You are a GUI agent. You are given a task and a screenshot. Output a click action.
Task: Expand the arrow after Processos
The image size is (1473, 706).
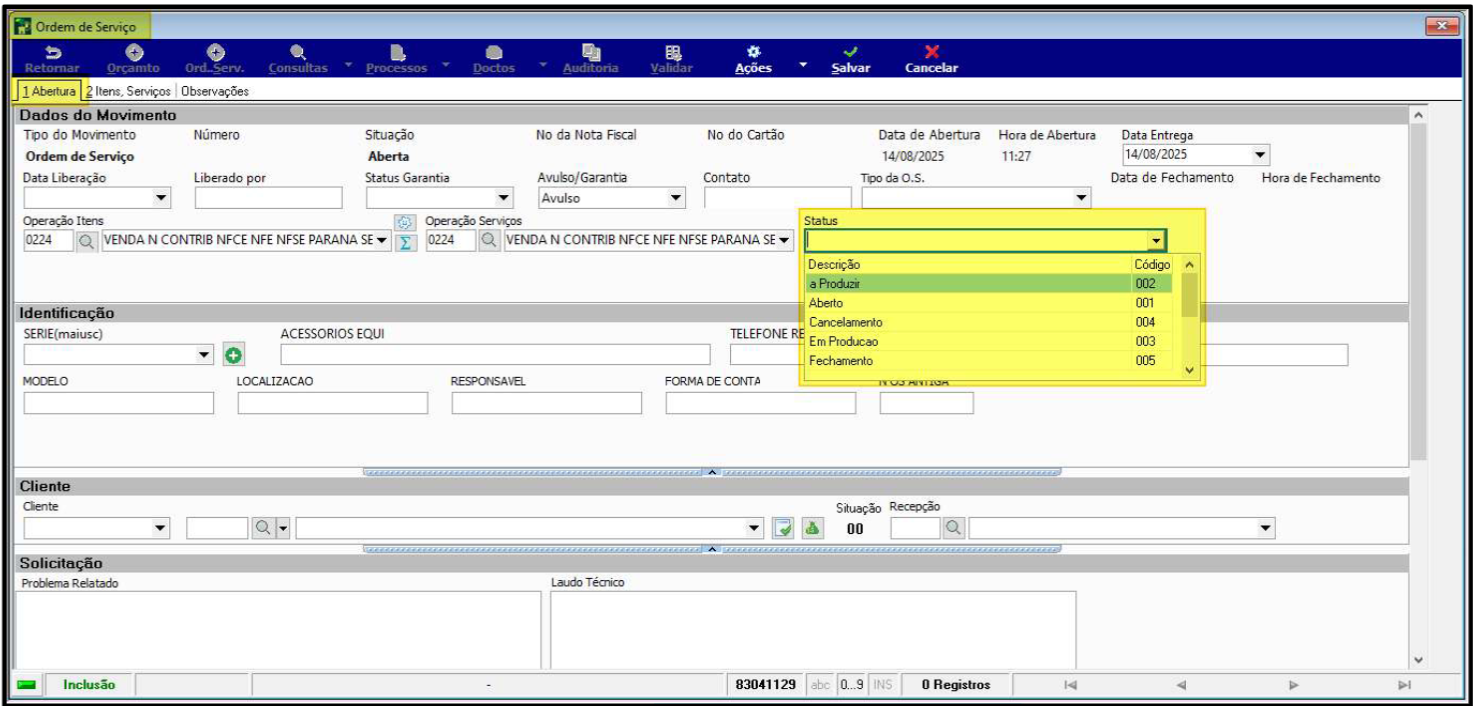(x=445, y=66)
